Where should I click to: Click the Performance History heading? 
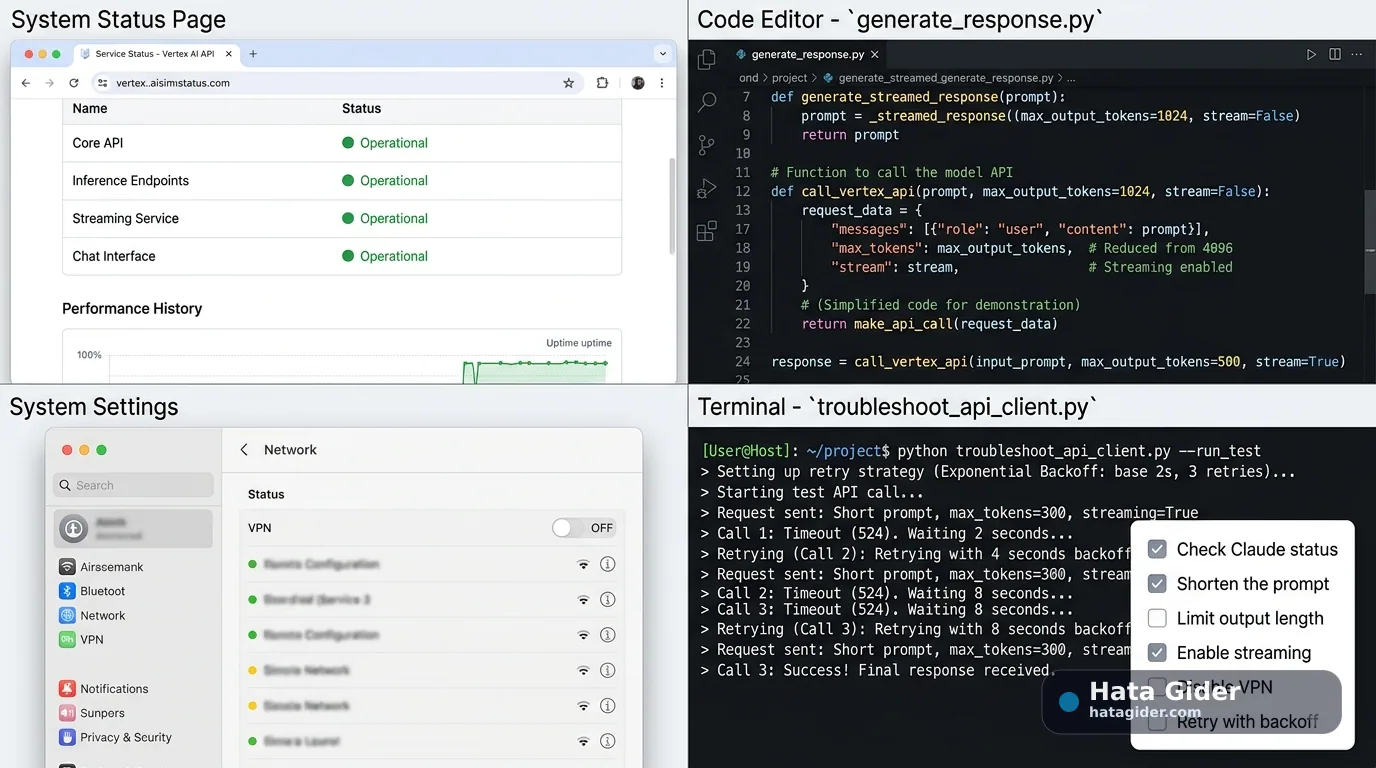pos(132,309)
